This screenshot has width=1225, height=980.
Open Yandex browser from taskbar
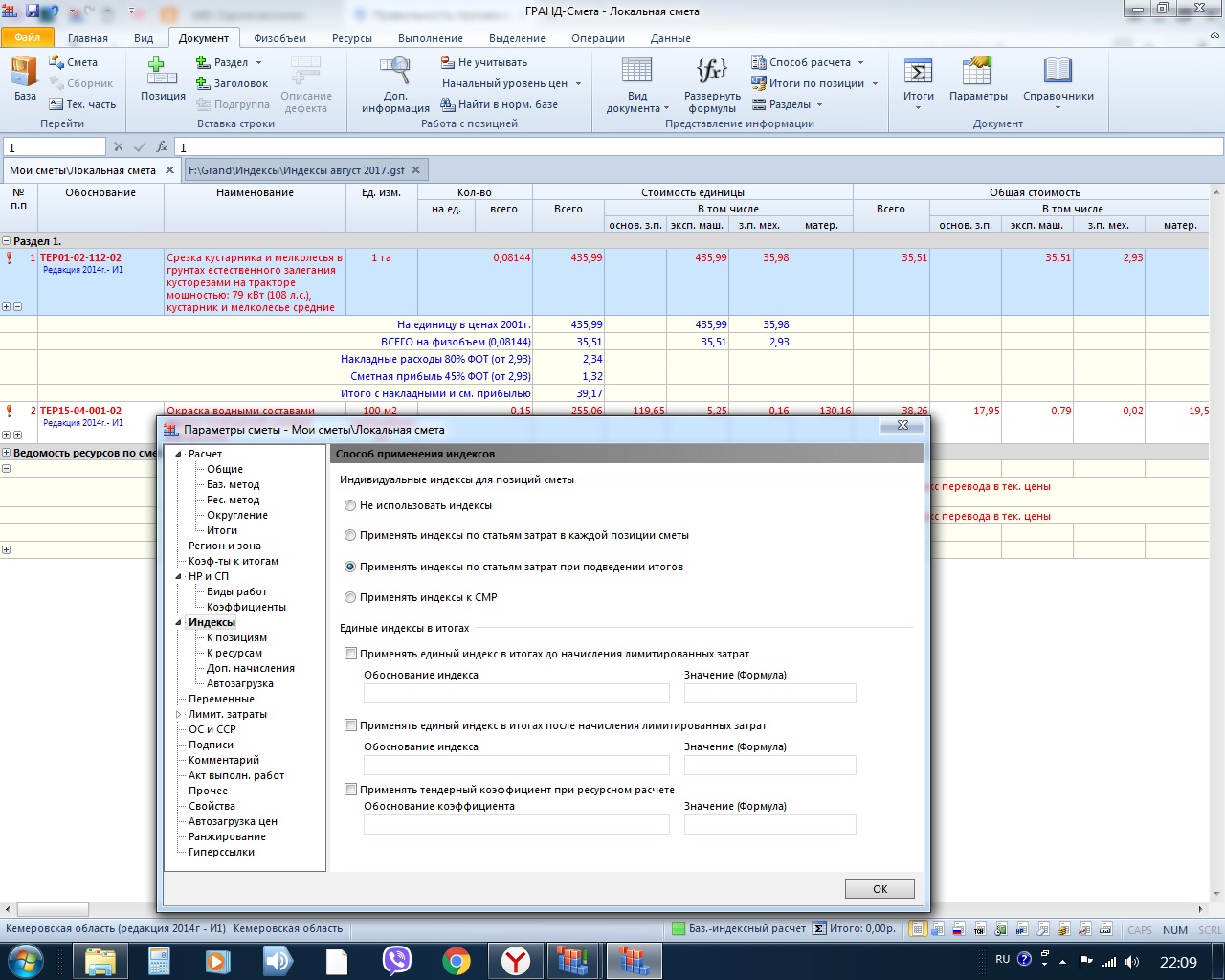click(517, 961)
